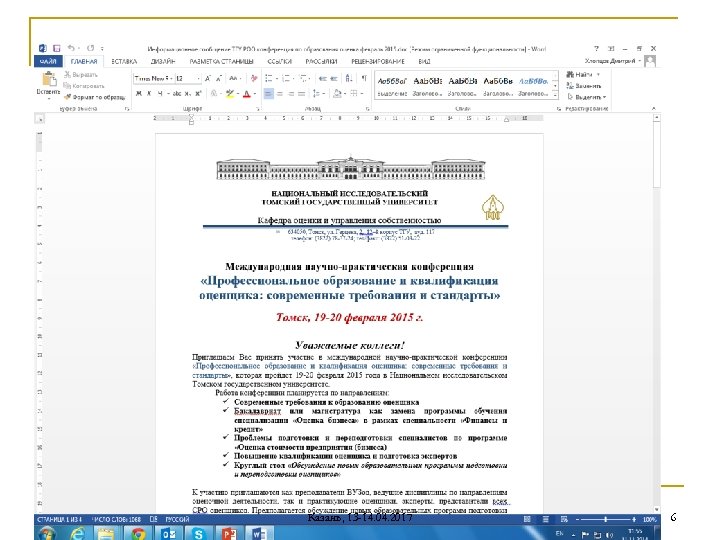Toggle Bold (Ж) formatting

click(x=139, y=94)
